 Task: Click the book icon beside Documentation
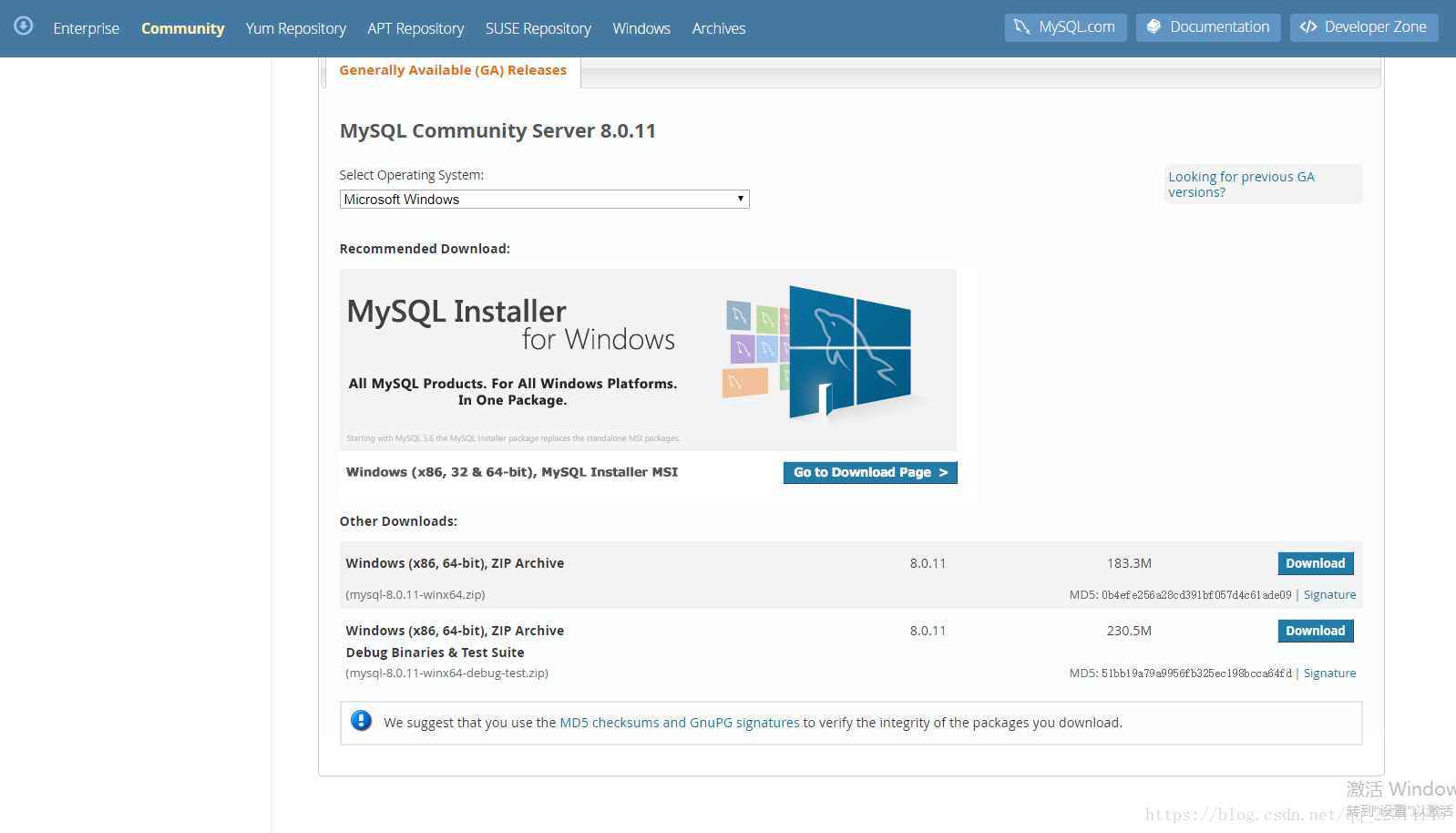[1154, 27]
